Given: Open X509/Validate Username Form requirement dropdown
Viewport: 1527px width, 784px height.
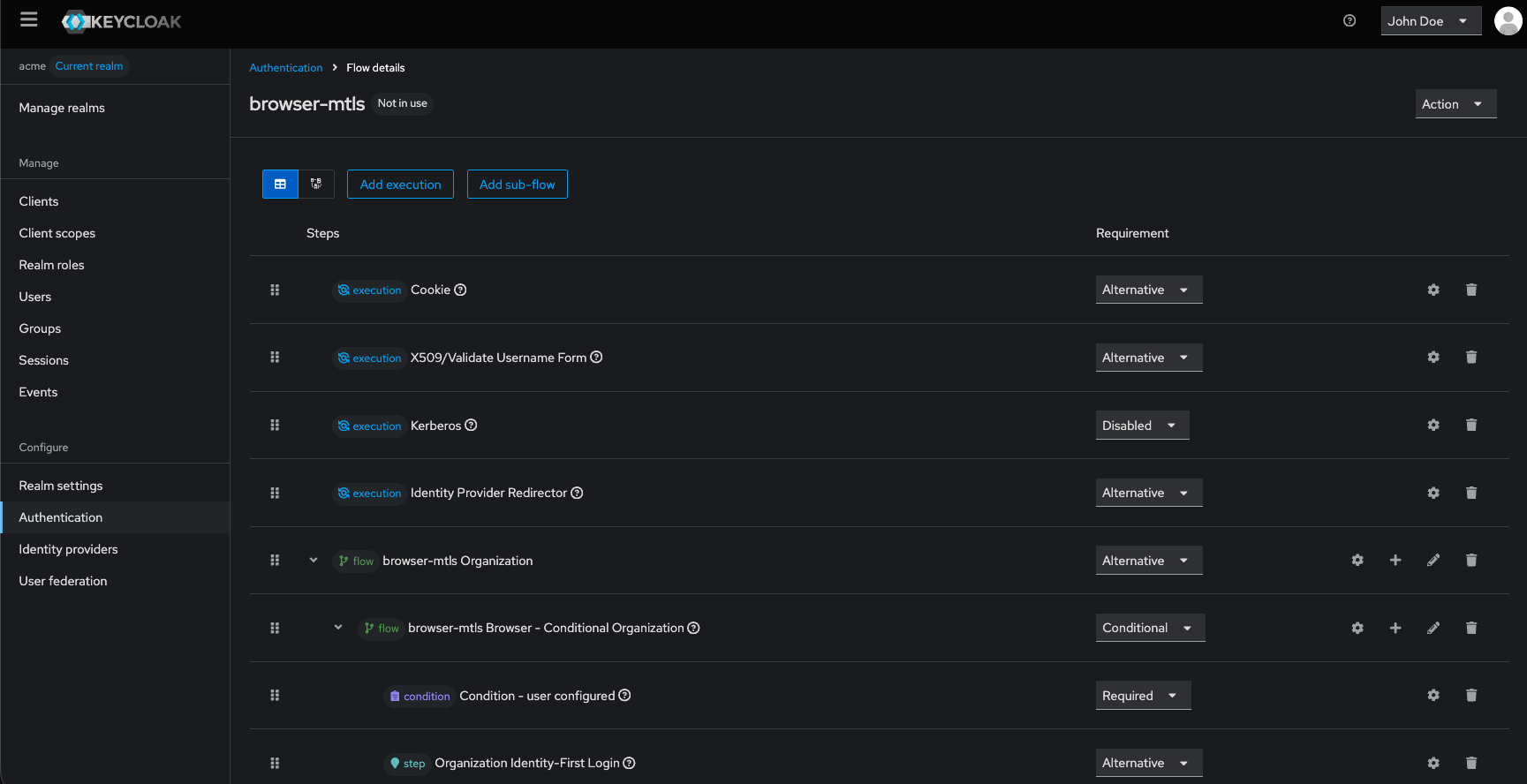Looking at the screenshot, I should click(x=1149, y=358).
